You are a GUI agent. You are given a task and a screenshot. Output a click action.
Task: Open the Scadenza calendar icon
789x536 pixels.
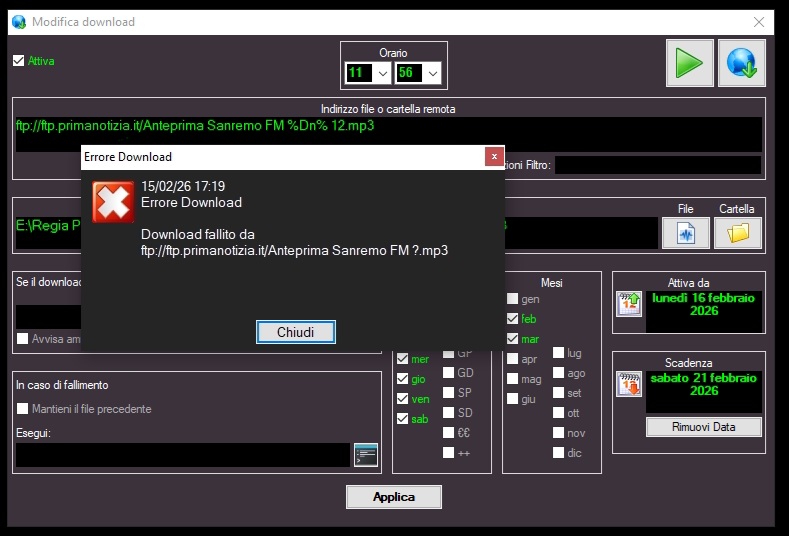(x=629, y=384)
